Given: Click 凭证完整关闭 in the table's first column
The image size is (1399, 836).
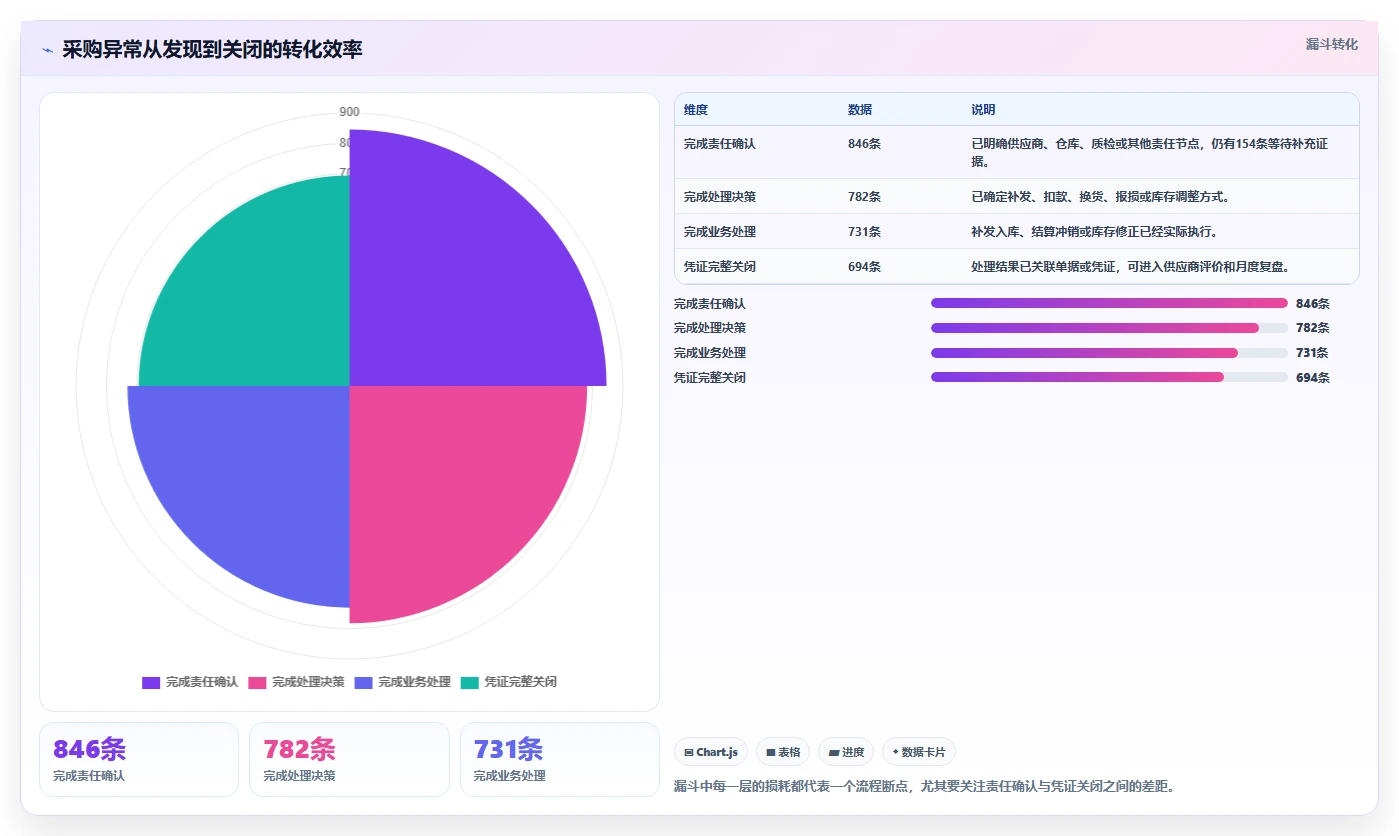Looking at the screenshot, I should [720, 267].
